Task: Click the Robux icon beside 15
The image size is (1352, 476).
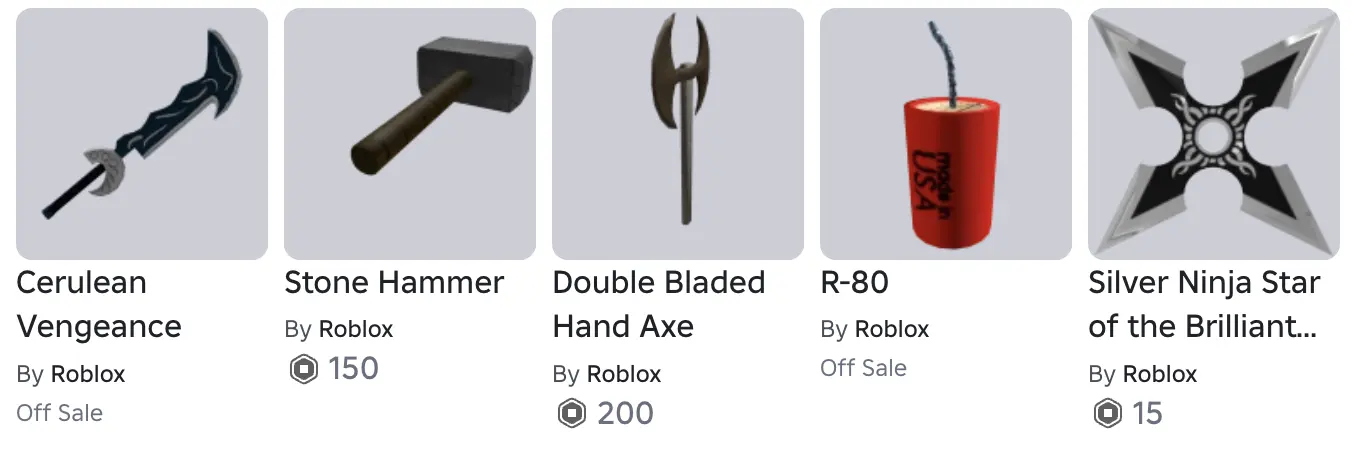Action: (1107, 413)
